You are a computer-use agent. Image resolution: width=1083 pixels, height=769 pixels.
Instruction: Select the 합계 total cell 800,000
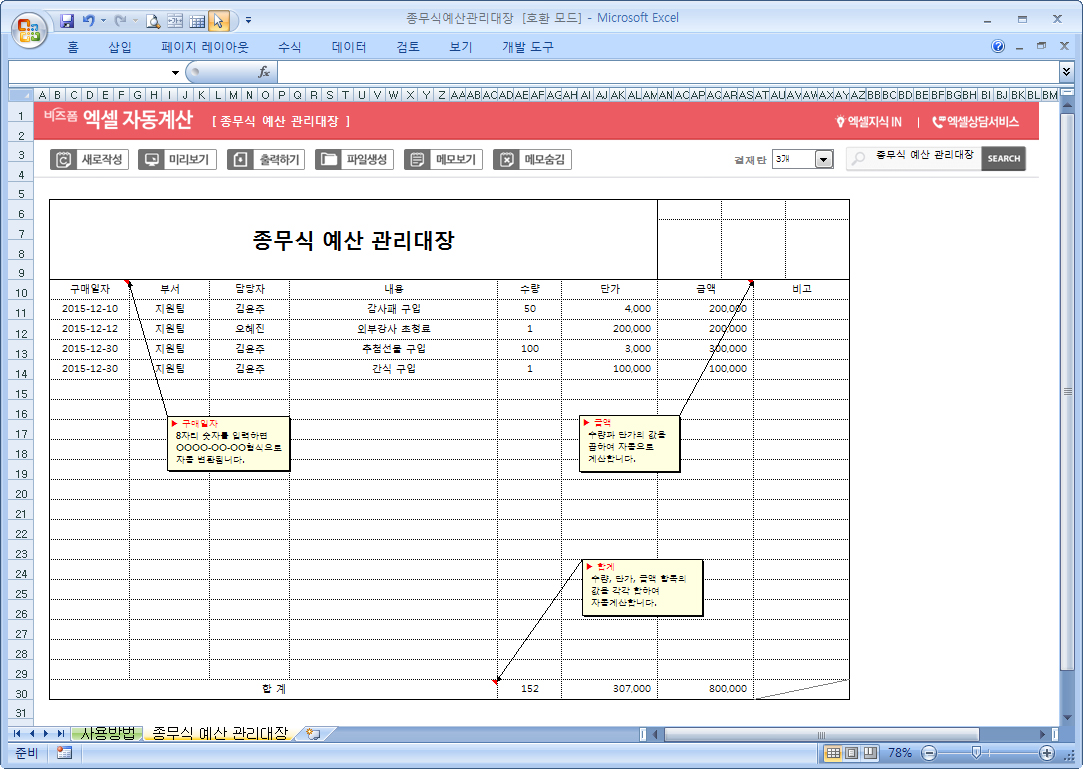(x=705, y=689)
